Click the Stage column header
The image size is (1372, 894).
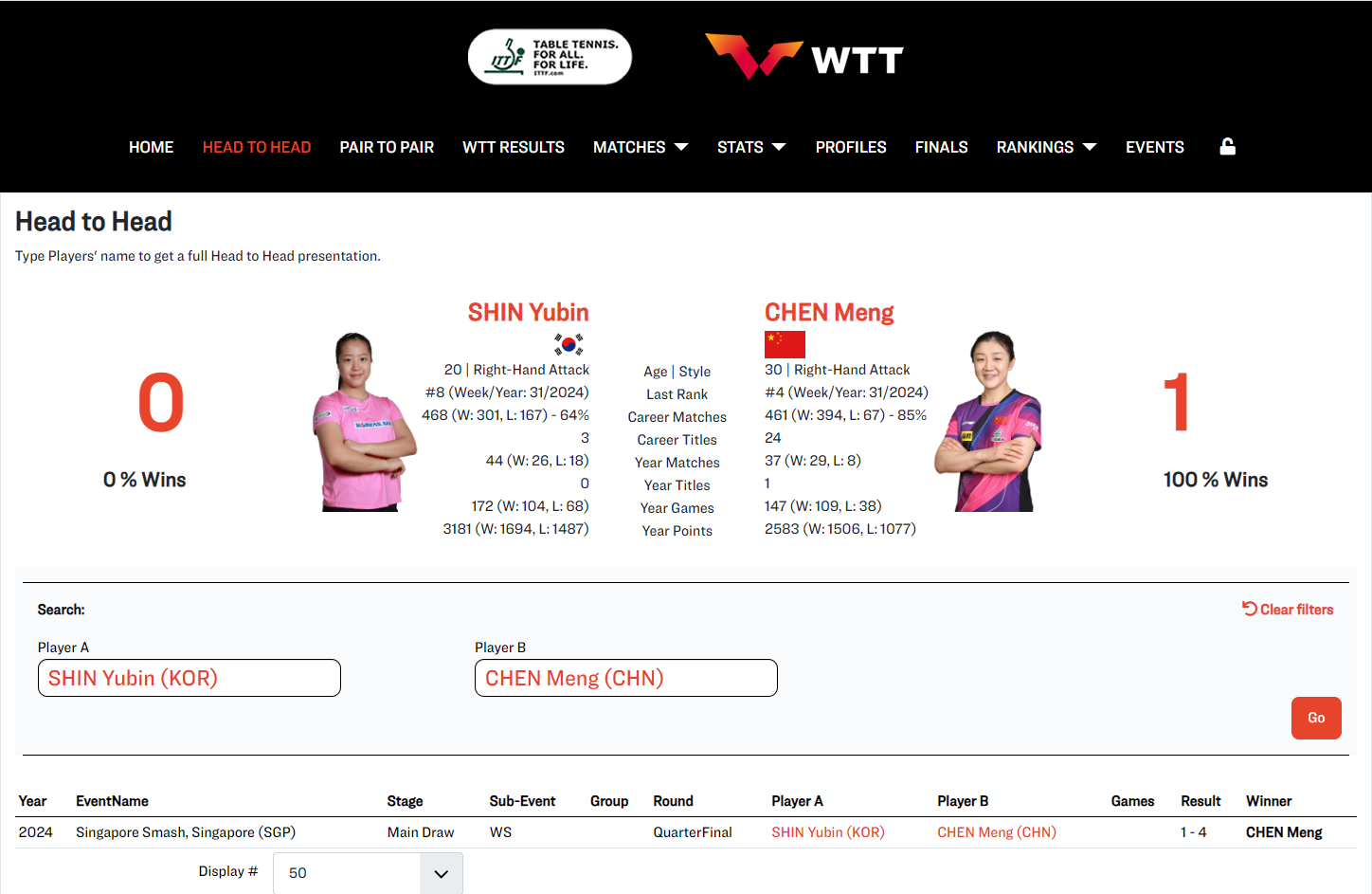pos(405,801)
